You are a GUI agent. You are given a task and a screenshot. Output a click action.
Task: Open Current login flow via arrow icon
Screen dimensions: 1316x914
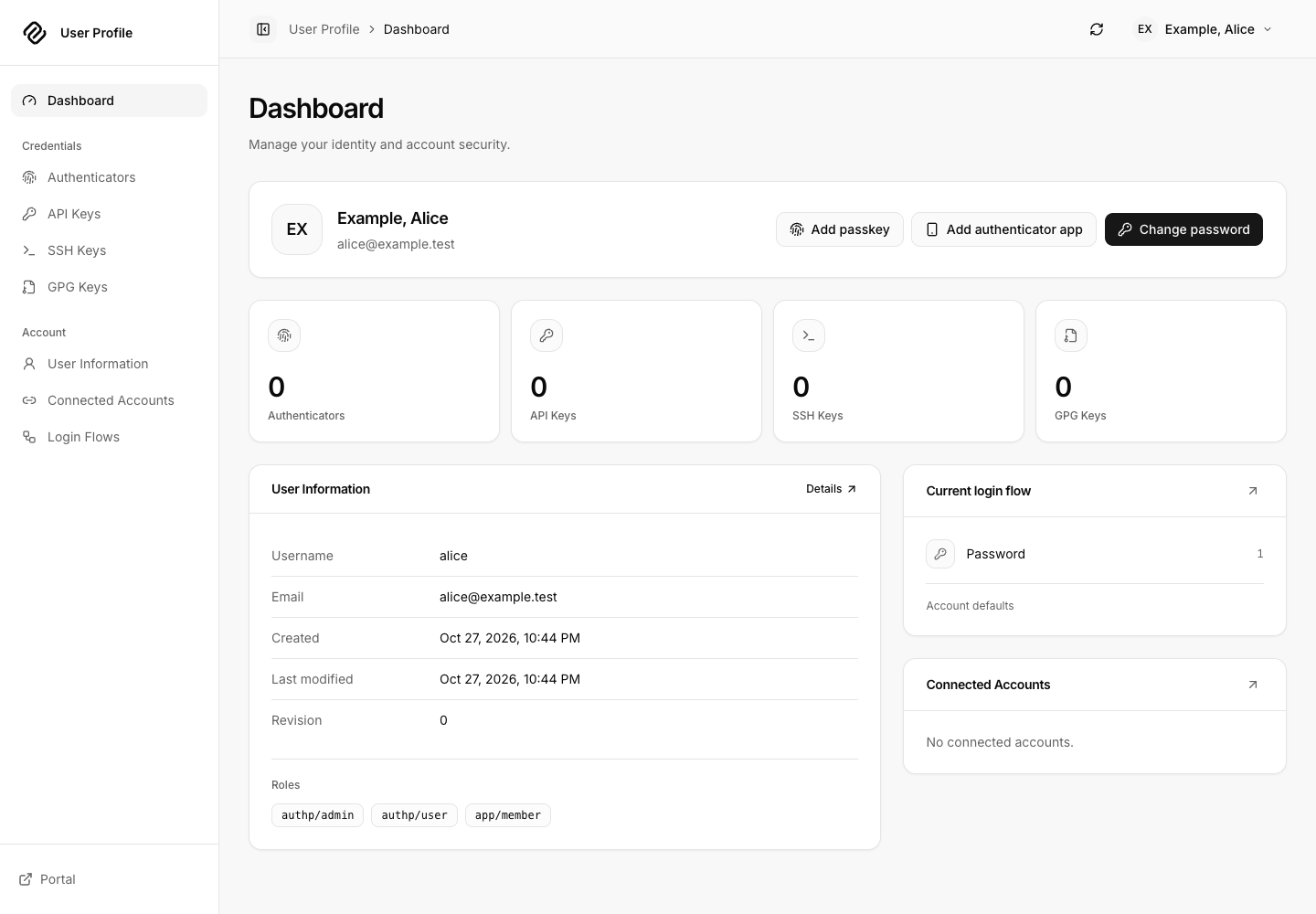1253,491
